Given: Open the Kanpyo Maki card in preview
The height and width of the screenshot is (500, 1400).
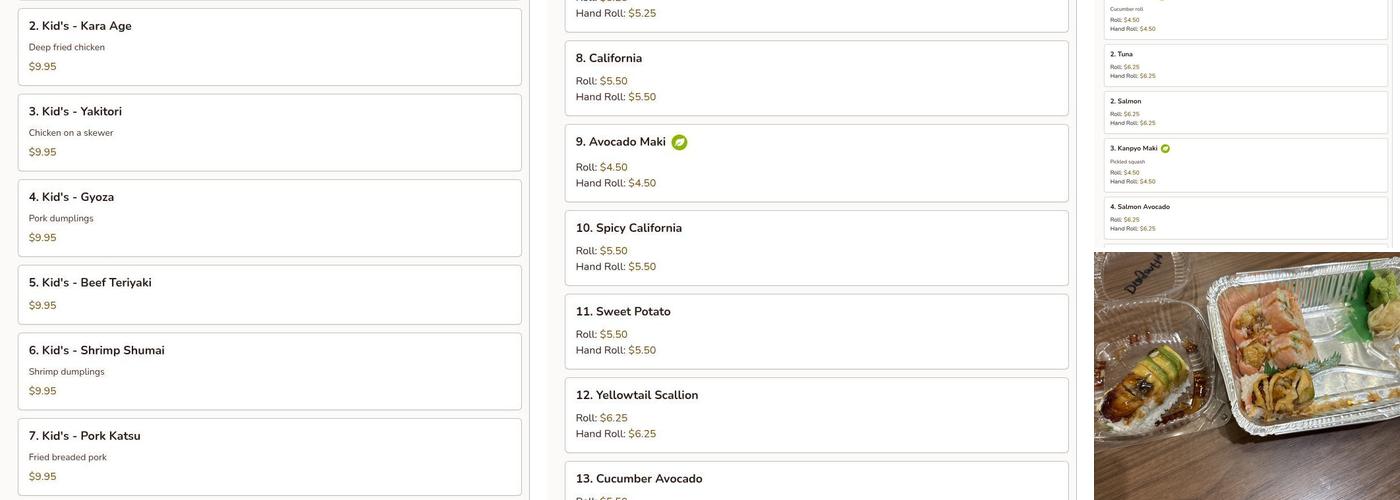Looking at the screenshot, I should (x=1245, y=165).
